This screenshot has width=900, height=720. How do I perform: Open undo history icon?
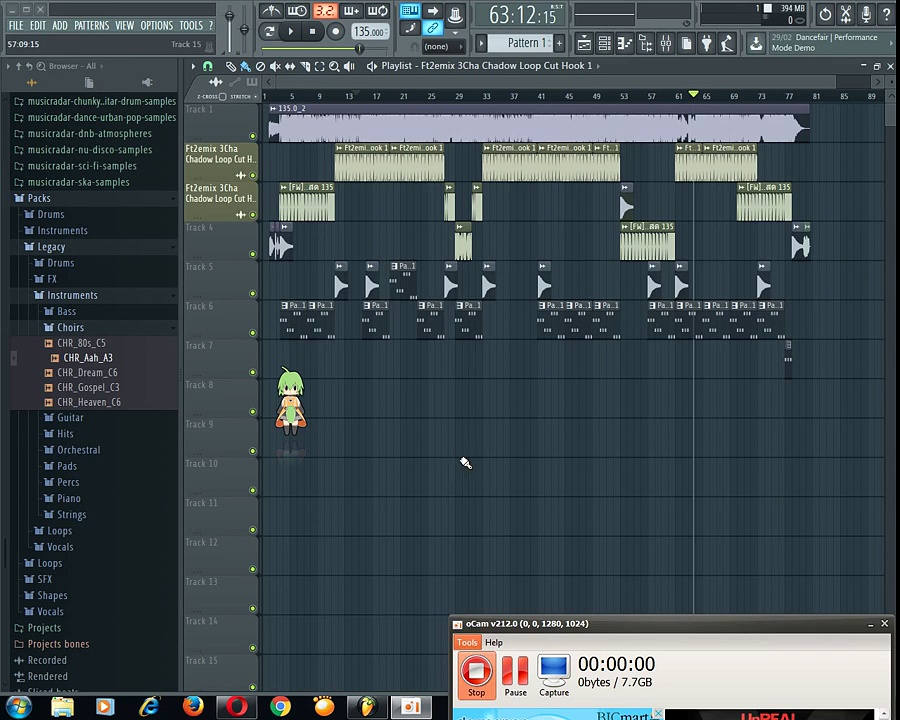[x=825, y=14]
